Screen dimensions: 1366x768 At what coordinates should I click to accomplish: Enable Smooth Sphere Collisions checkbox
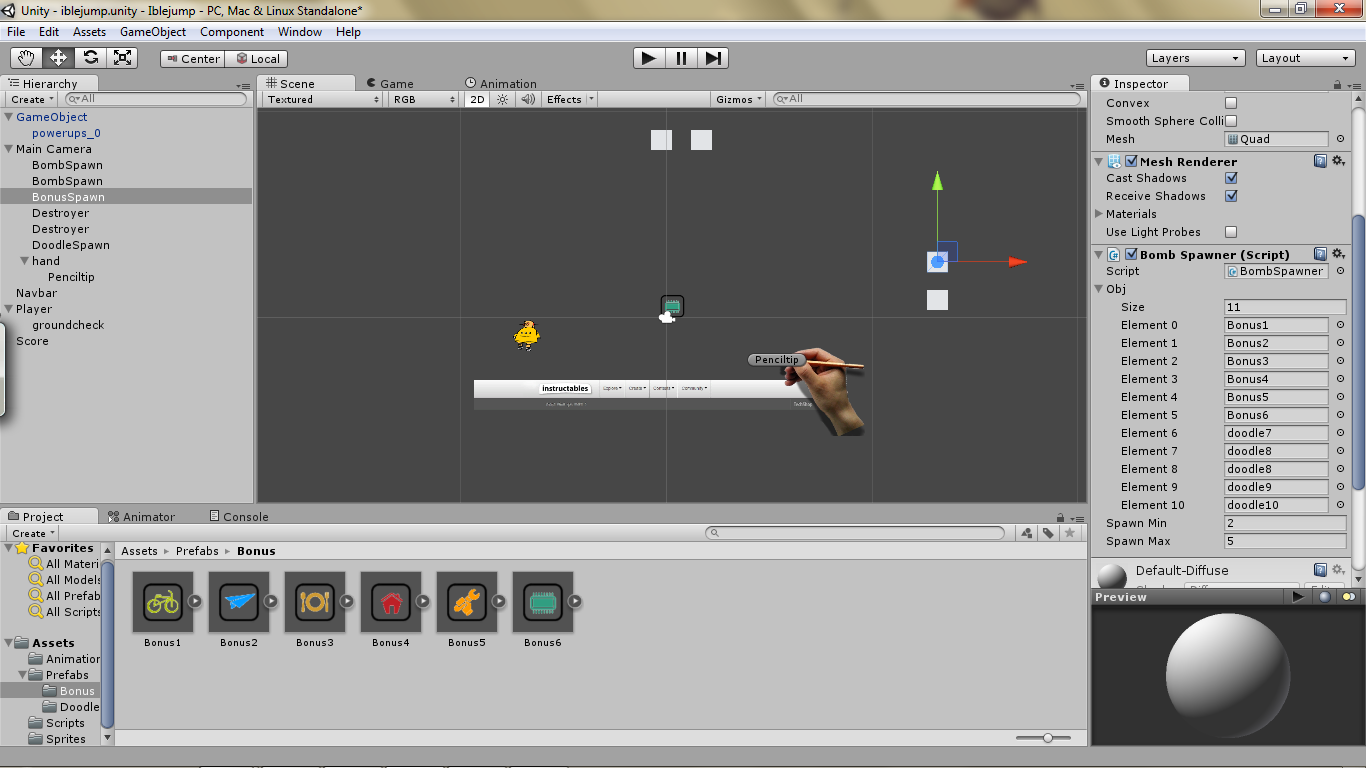(x=1231, y=121)
